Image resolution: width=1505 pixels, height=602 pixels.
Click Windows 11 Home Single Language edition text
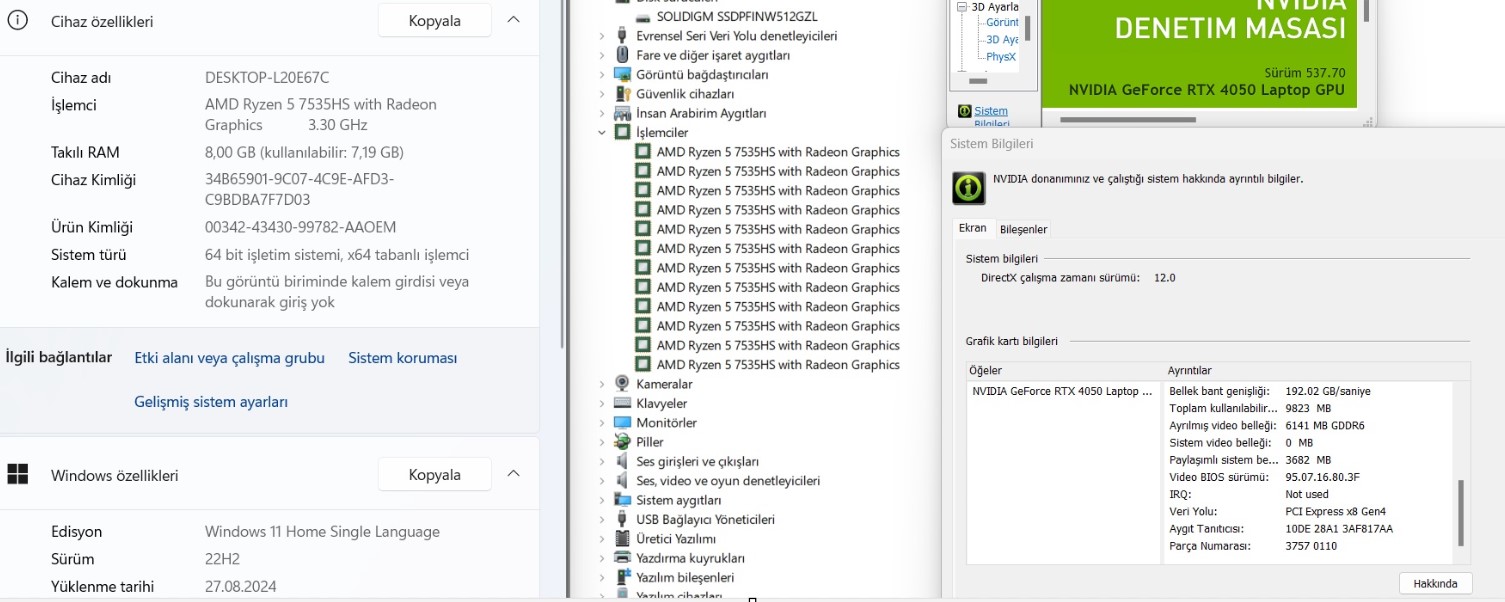coord(322,532)
